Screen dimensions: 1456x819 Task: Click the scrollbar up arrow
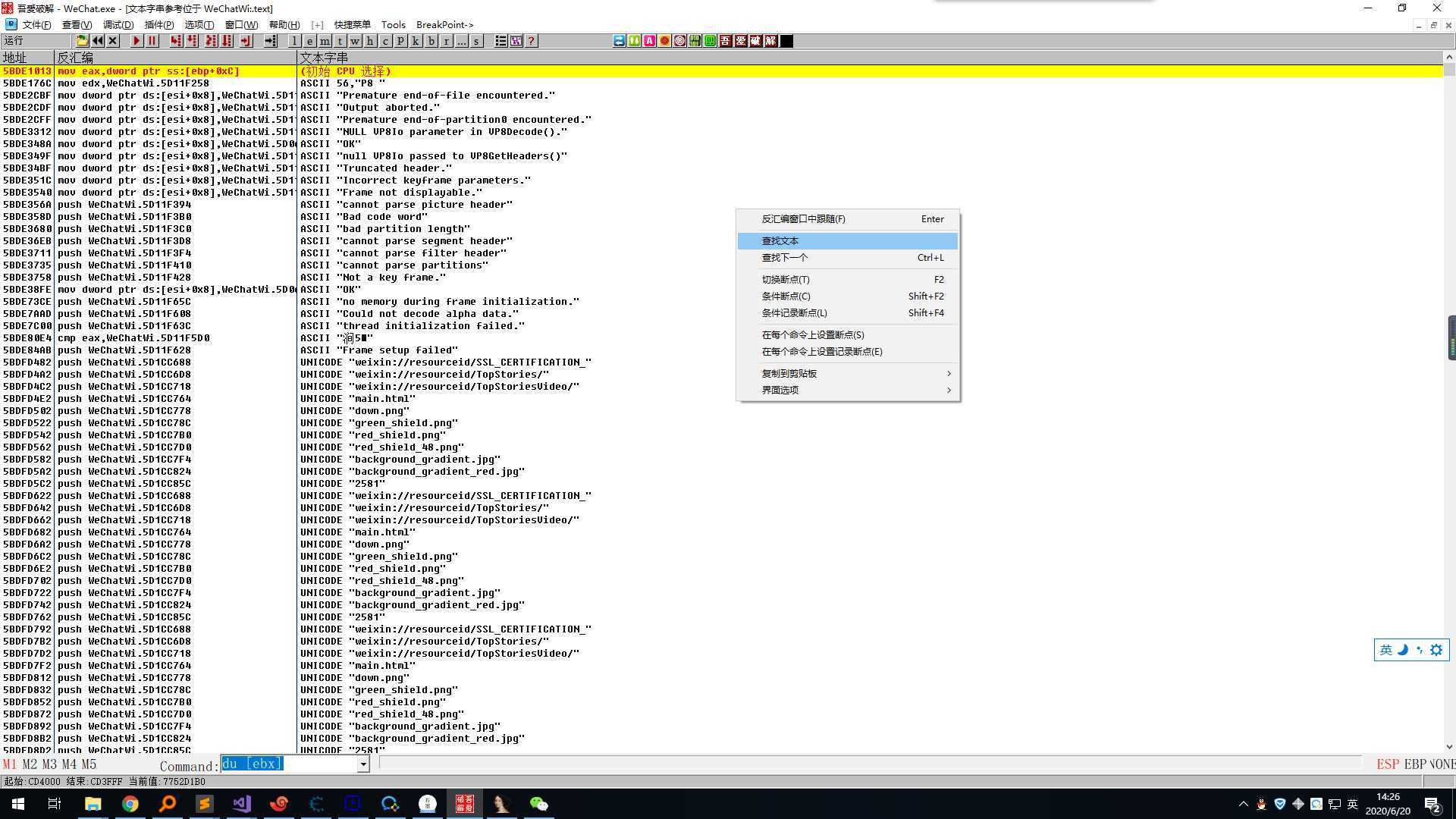pos(1449,57)
